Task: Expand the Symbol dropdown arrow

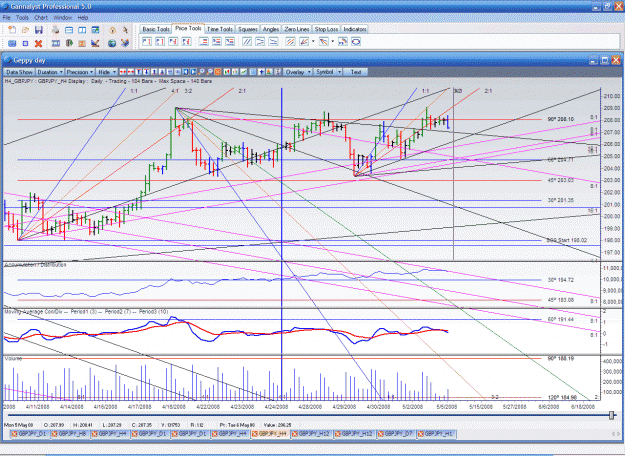Action: pyautogui.click(x=339, y=72)
